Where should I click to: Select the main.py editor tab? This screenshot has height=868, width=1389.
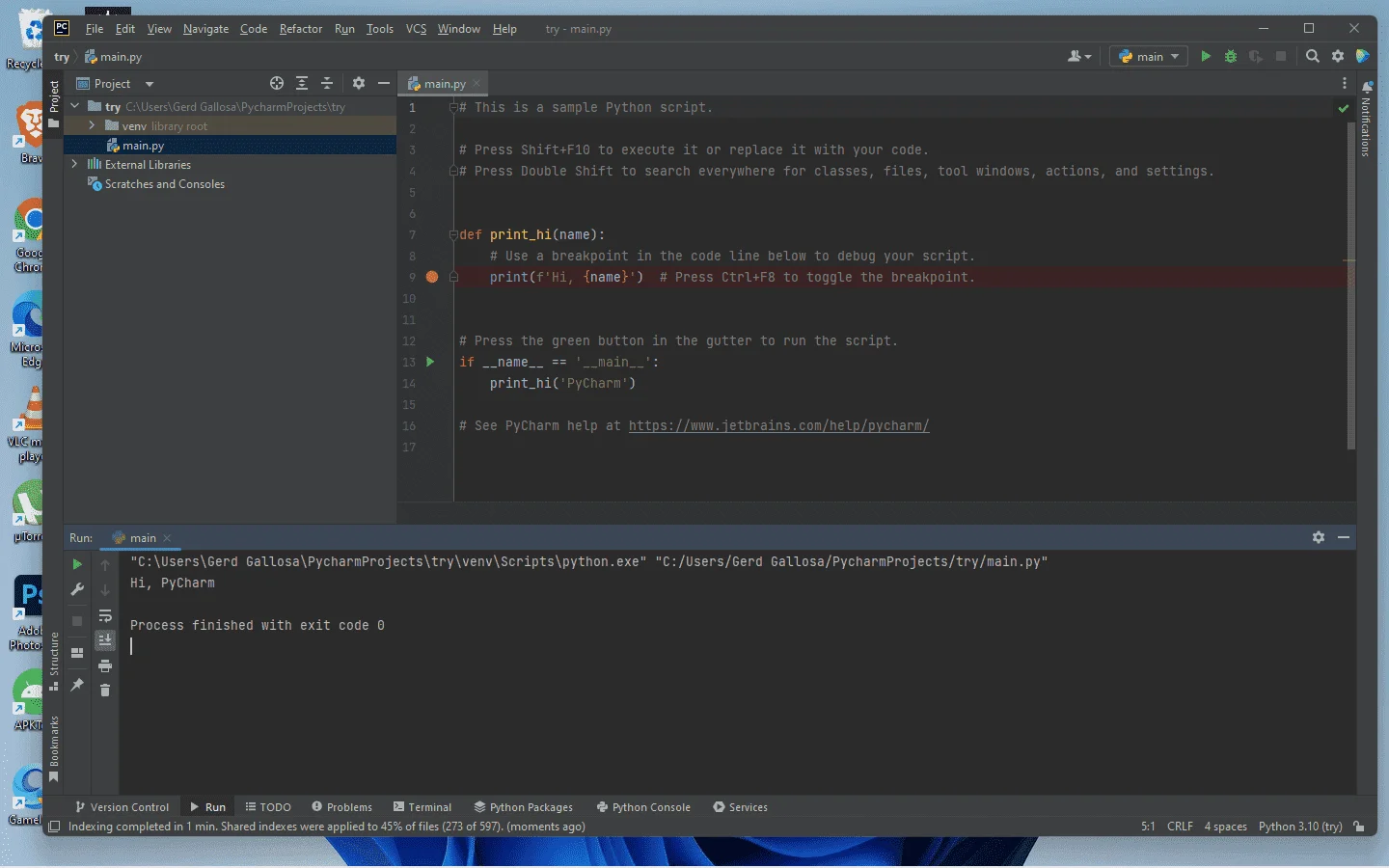coord(445,84)
